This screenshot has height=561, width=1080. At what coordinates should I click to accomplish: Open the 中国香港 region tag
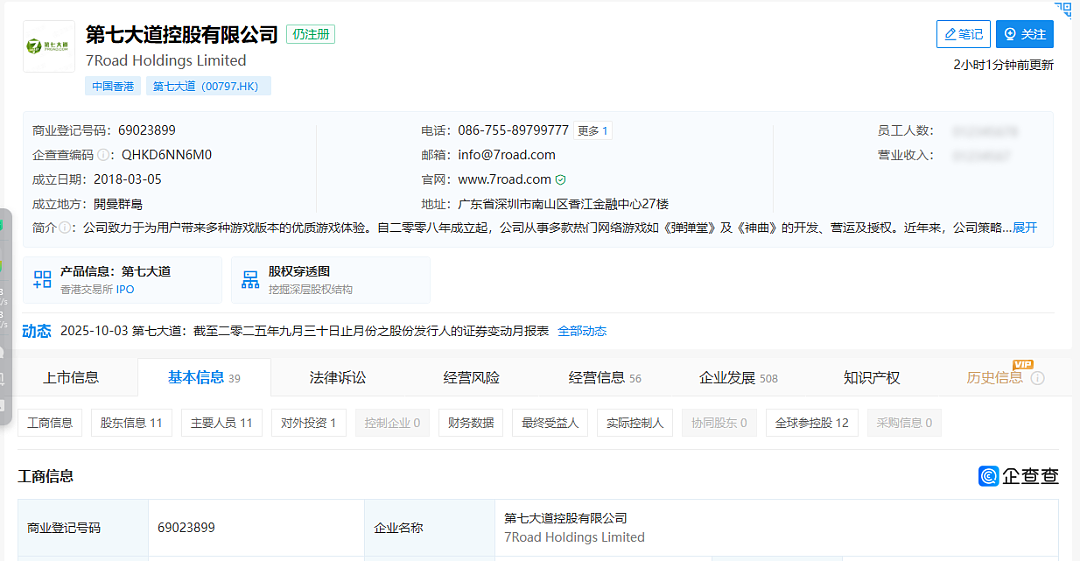pyautogui.click(x=113, y=86)
